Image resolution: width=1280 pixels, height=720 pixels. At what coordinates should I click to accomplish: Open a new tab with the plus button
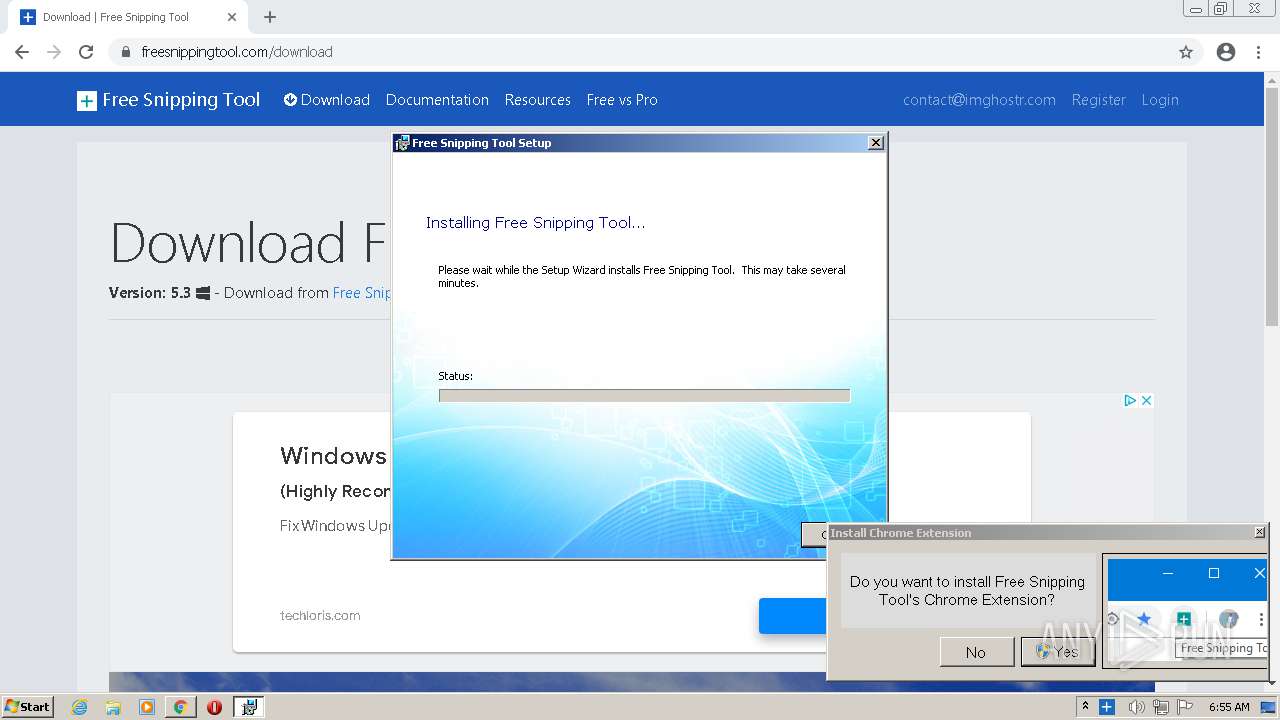270,17
